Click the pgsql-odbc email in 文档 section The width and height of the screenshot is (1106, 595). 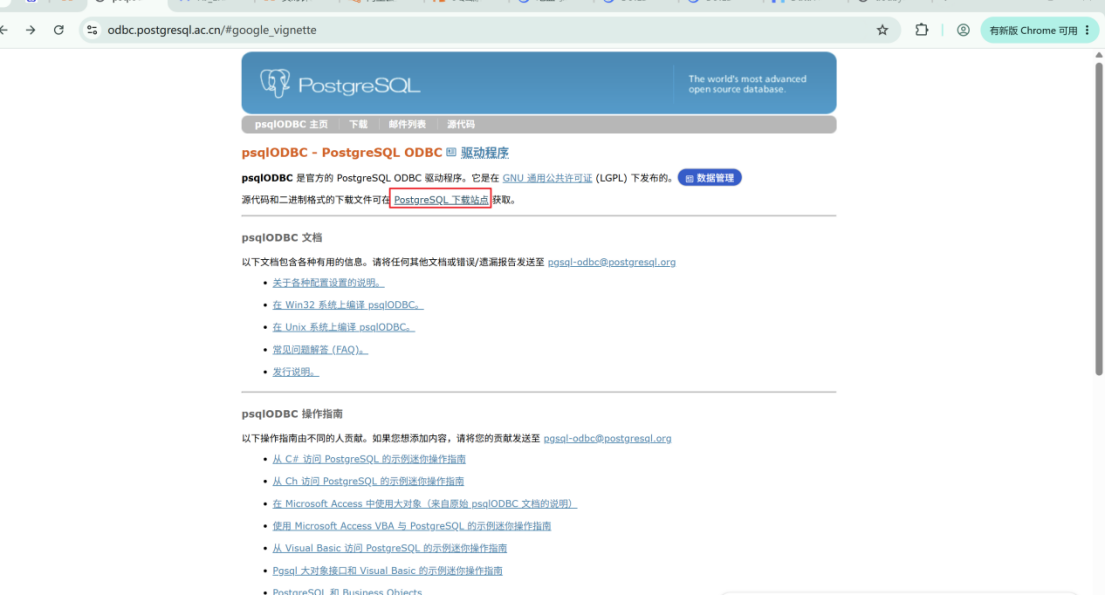pos(612,262)
